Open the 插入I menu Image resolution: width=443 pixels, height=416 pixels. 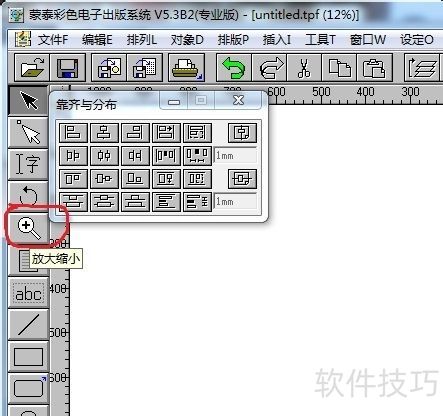coord(277,40)
